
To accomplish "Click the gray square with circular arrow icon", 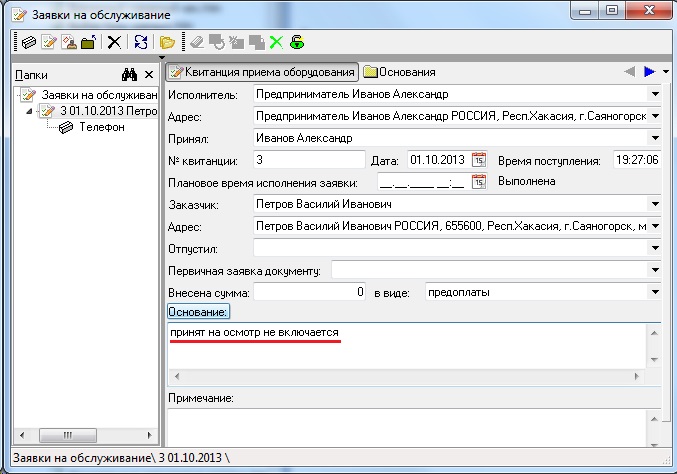I will click(x=217, y=42).
